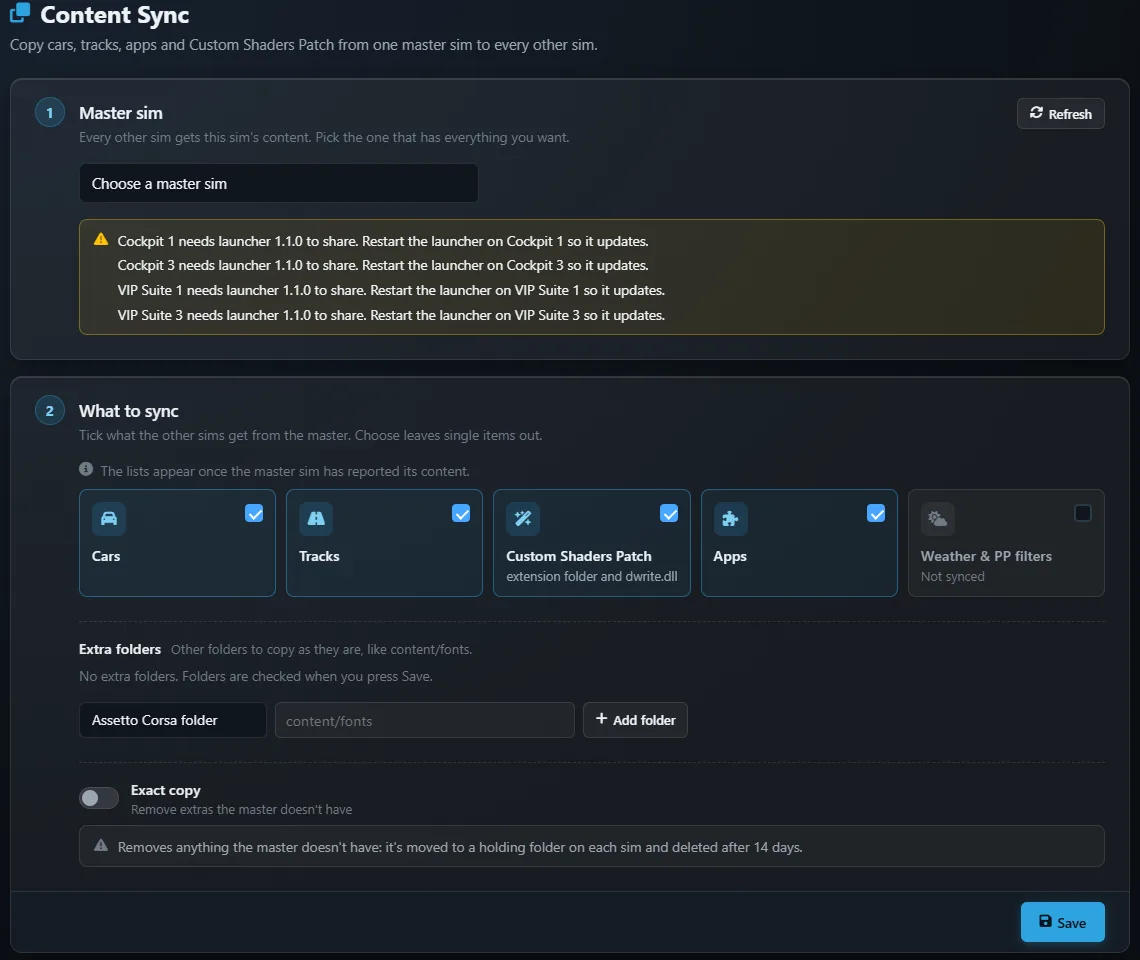Viewport: 1140px width, 960px height.
Task: Untick the Custom Shaders Patch checkbox
Action: [669, 513]
